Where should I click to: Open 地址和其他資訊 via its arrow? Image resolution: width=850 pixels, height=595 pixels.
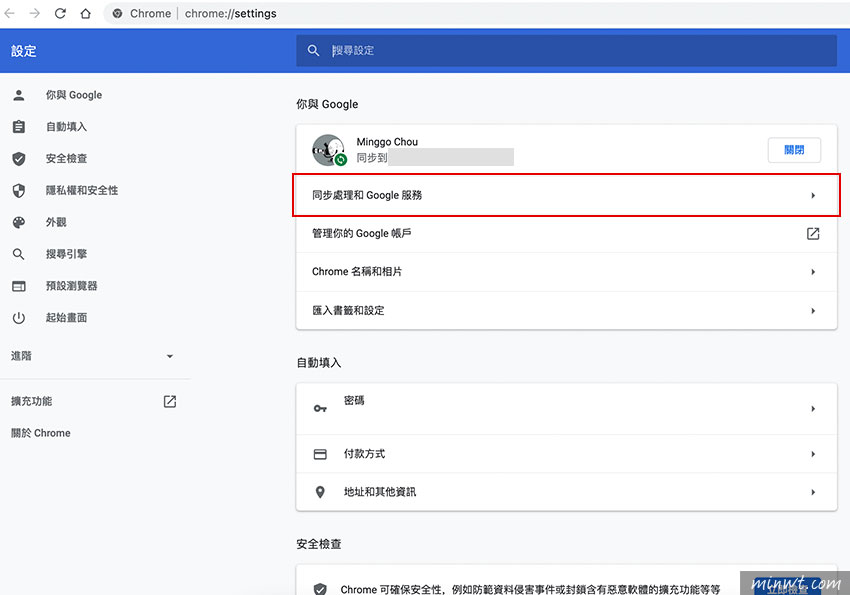coord(813,492)
